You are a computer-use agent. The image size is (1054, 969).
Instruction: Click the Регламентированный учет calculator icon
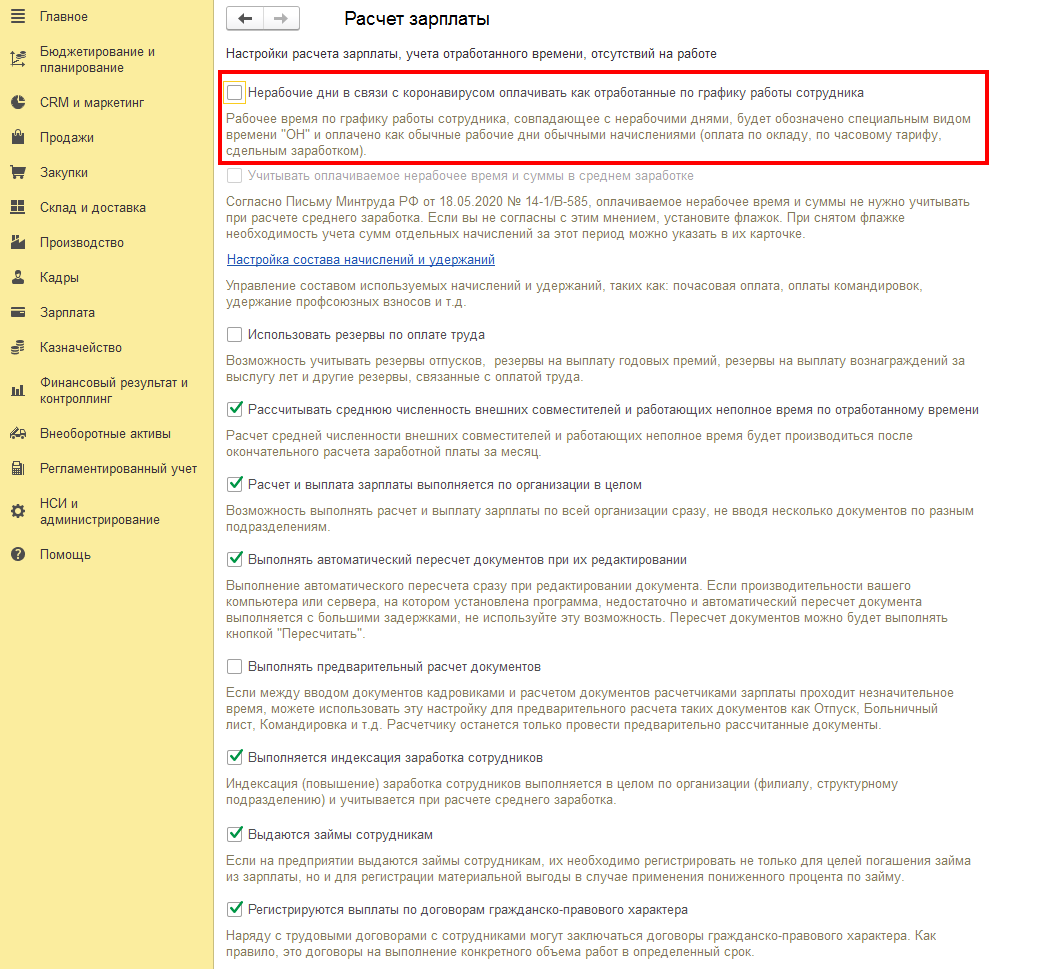click(18, 468)
